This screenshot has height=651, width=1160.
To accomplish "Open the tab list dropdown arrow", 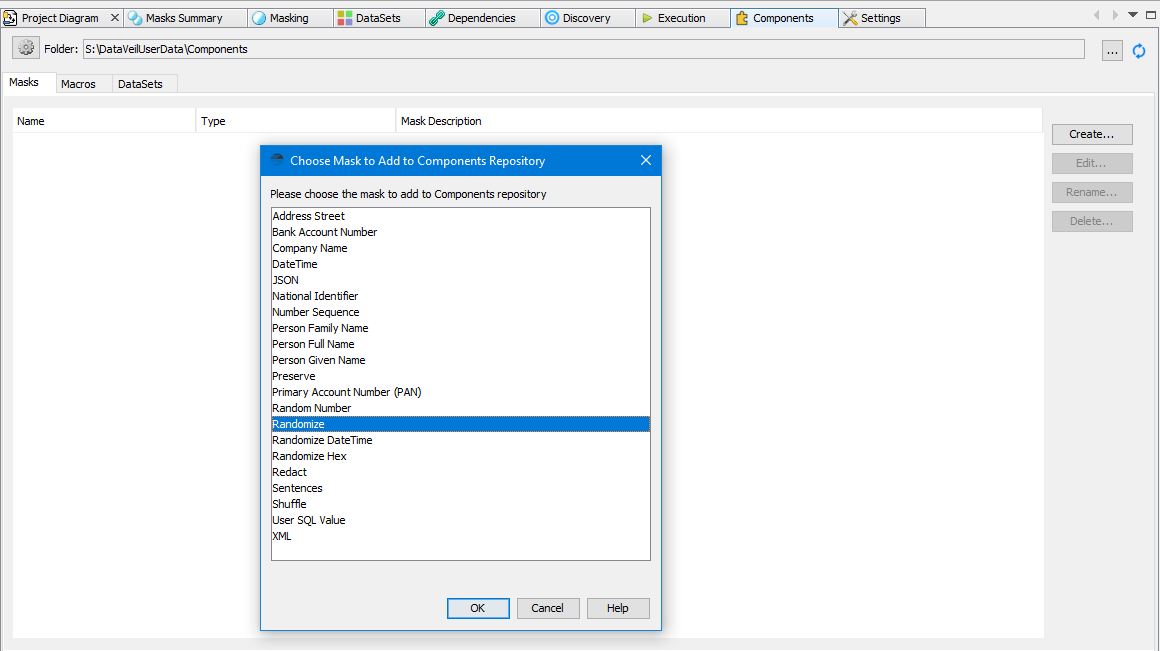I will point(1133,15).
